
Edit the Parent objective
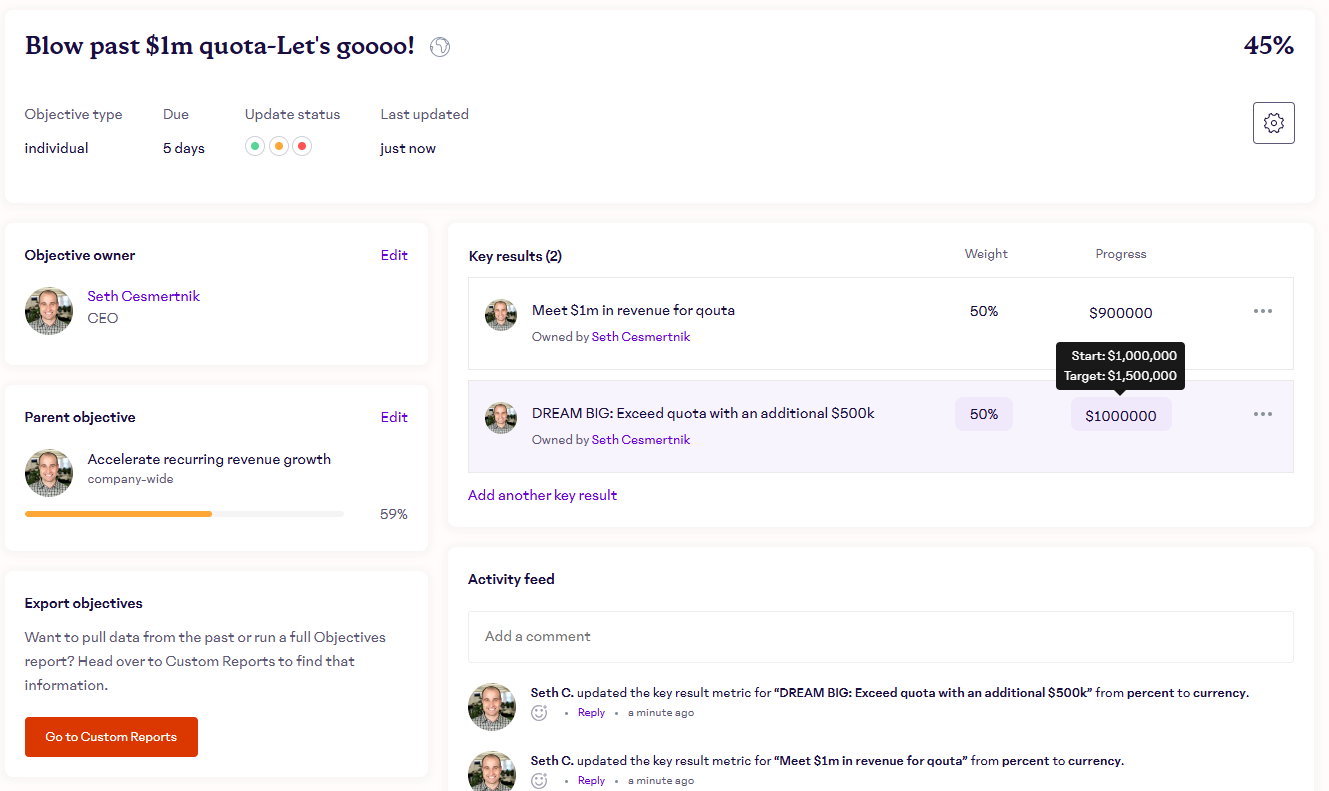click(x=394, y=417)
